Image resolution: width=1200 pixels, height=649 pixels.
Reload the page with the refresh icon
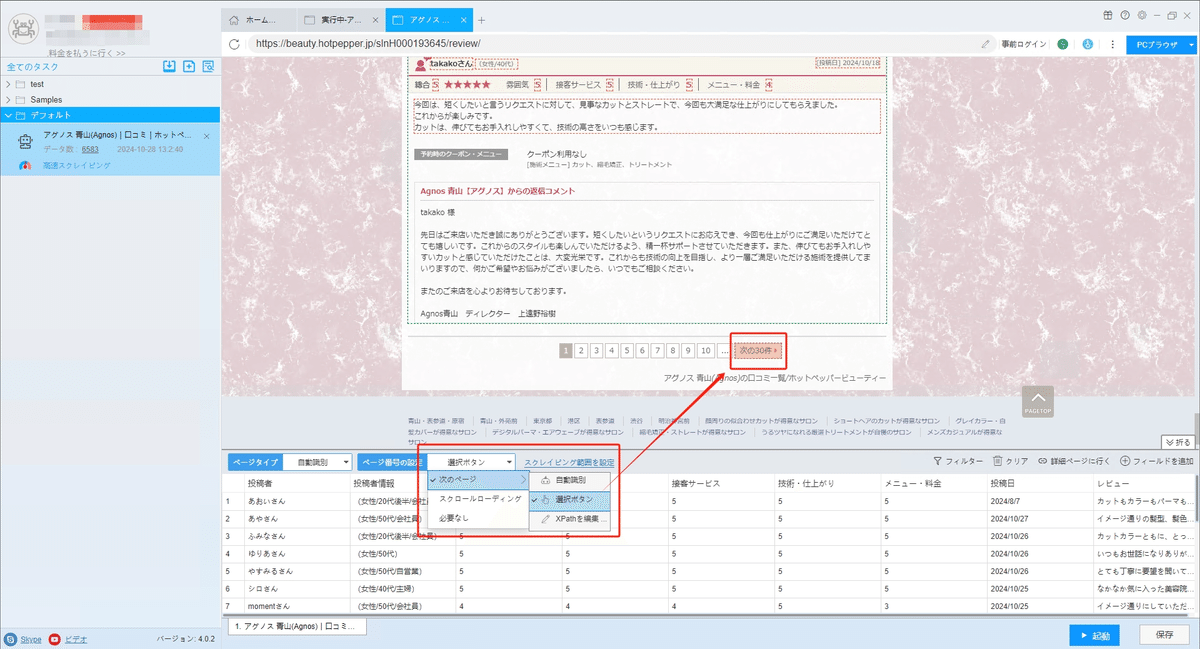[234, 44]
